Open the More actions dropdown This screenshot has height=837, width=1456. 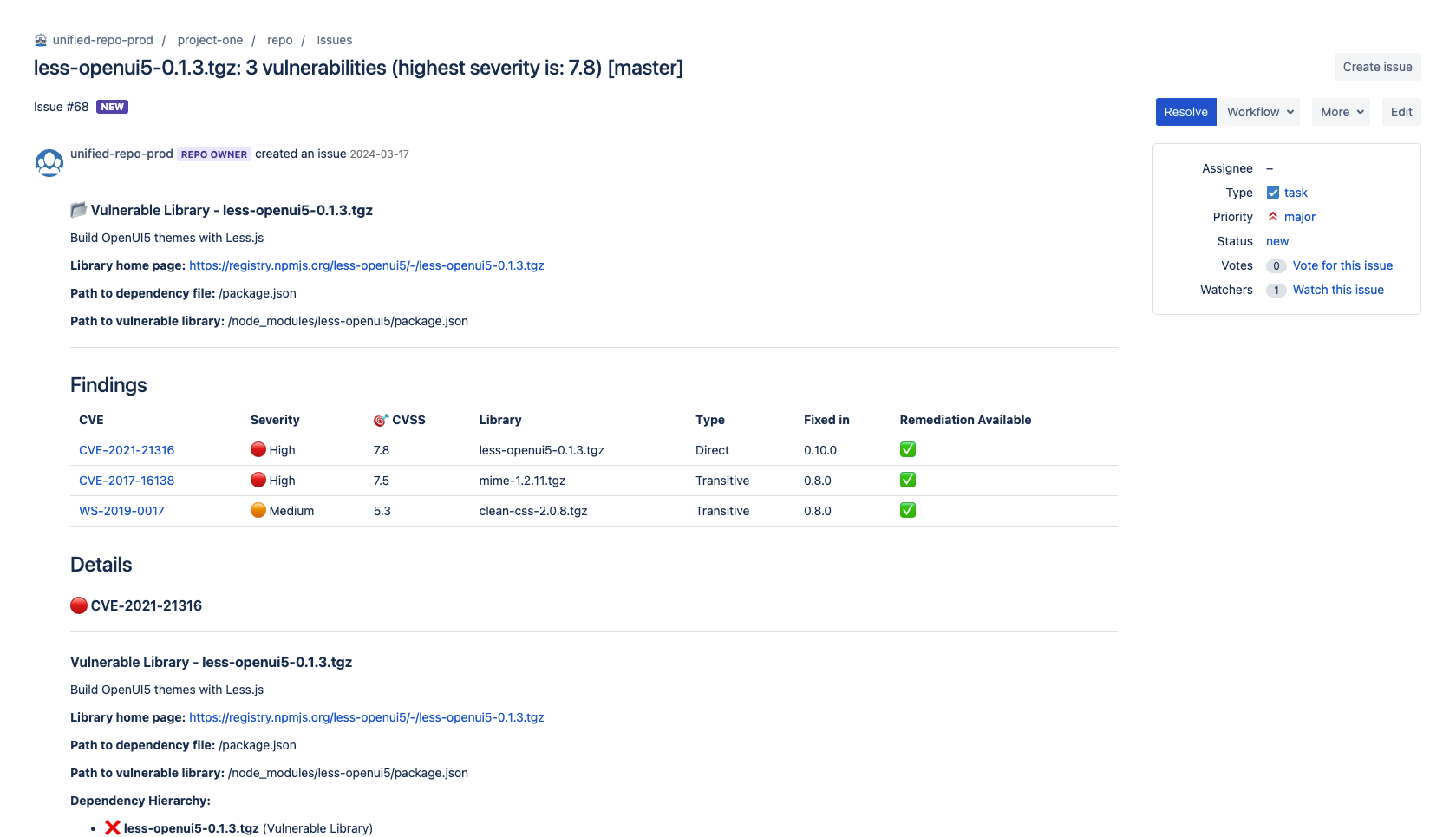[x=1342, y=112]
